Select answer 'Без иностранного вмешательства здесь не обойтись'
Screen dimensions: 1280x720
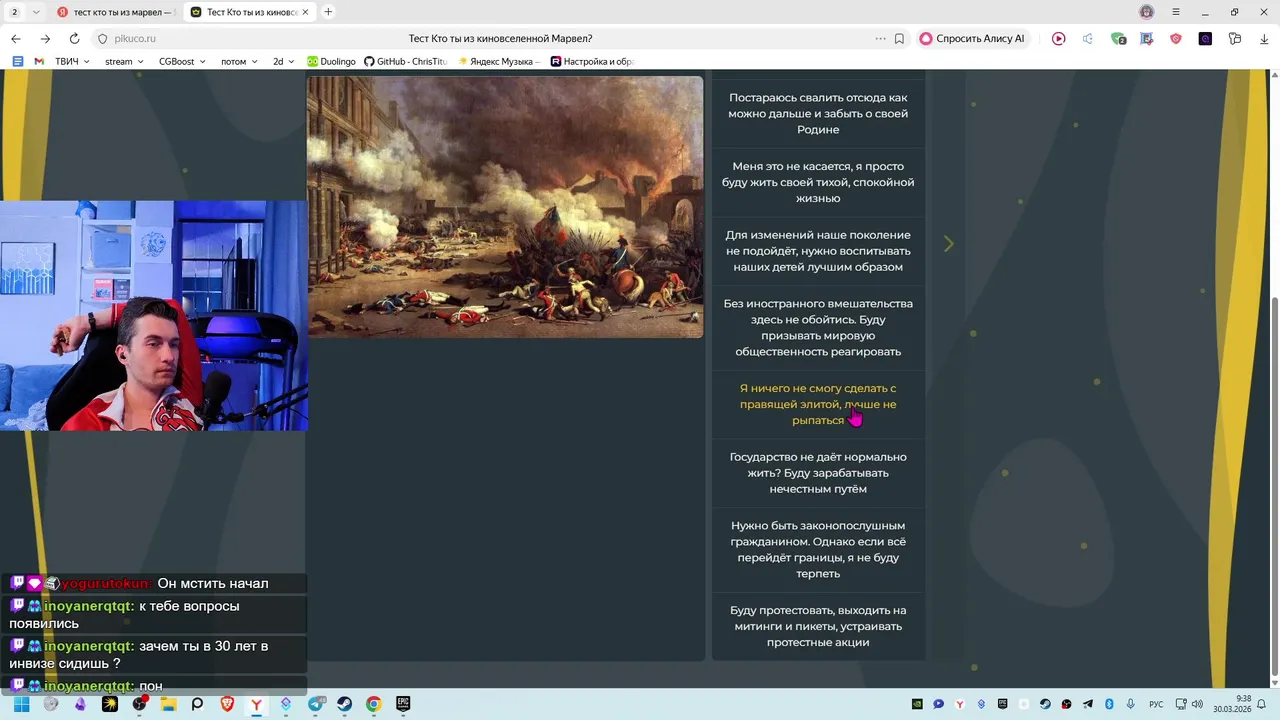pyautogui.click(x=818, y=328)
